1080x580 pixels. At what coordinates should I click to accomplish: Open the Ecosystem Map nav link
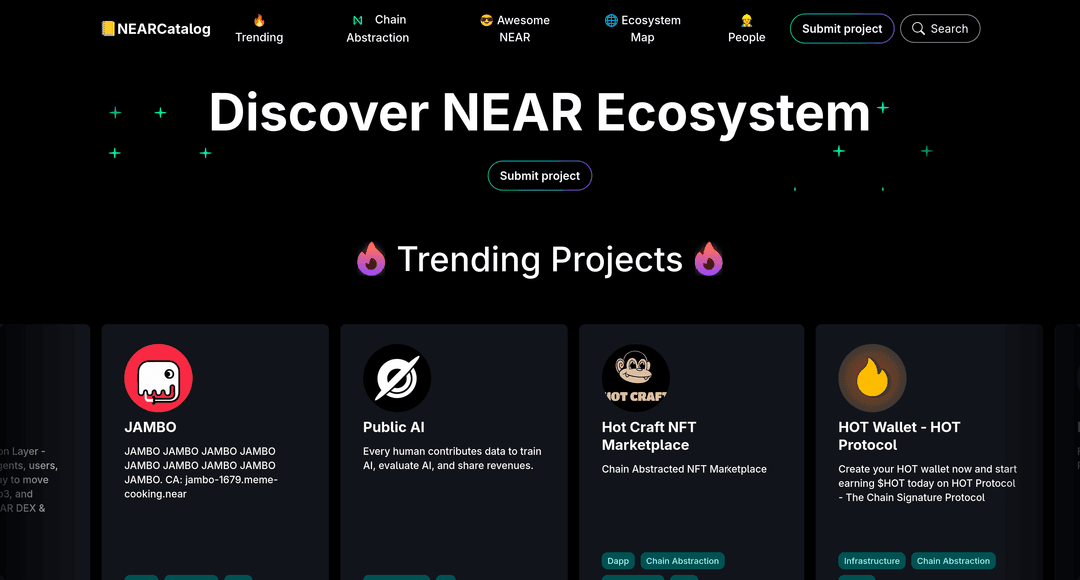click(643, 28)
